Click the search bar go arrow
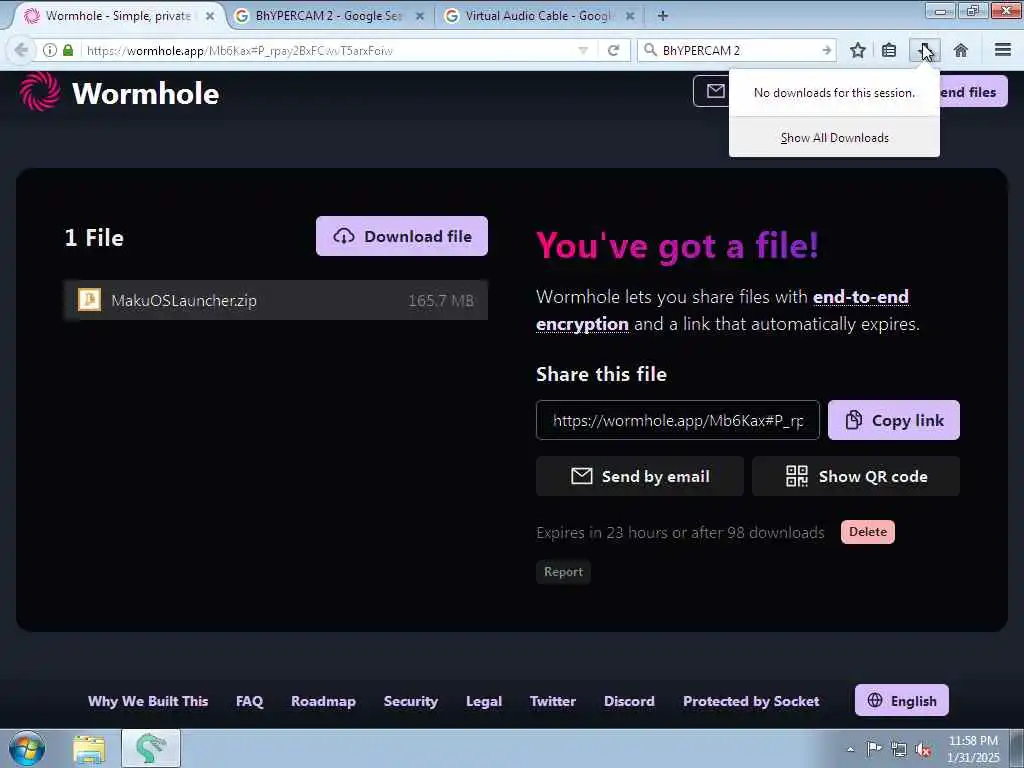 pyautogui.click(x=827, y=50)
